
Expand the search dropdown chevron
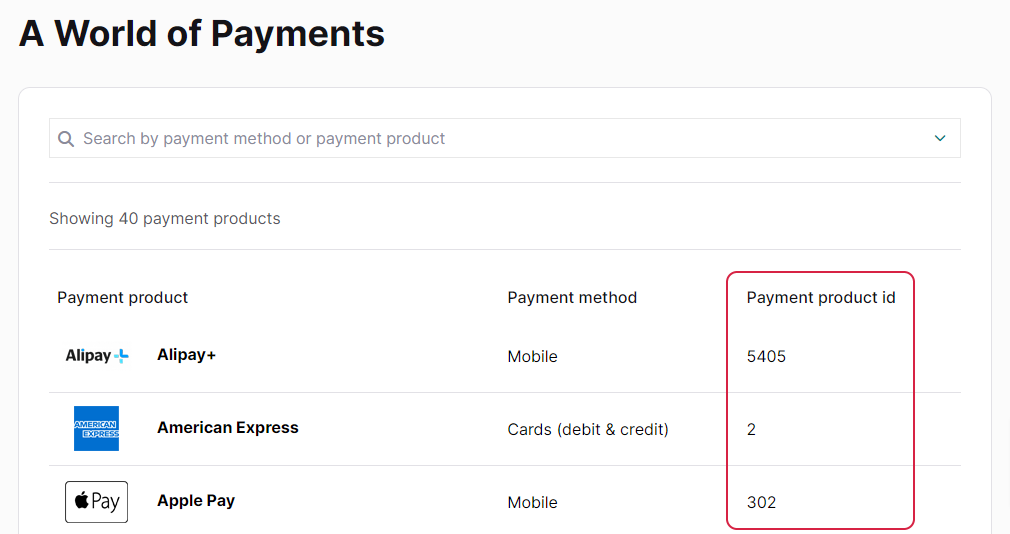(x=940, y=138)
